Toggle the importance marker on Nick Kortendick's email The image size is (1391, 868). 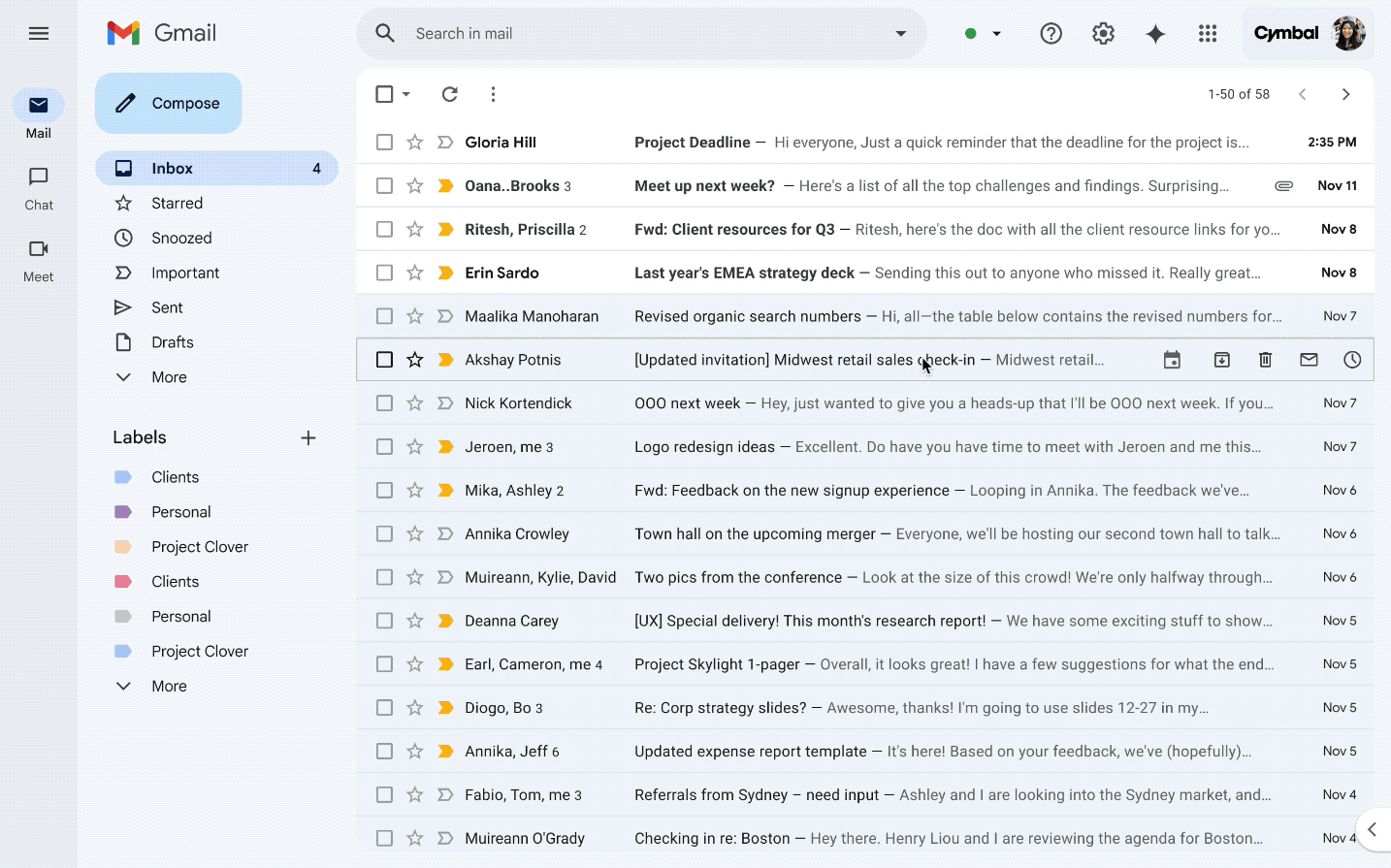(x=445, y=402)
